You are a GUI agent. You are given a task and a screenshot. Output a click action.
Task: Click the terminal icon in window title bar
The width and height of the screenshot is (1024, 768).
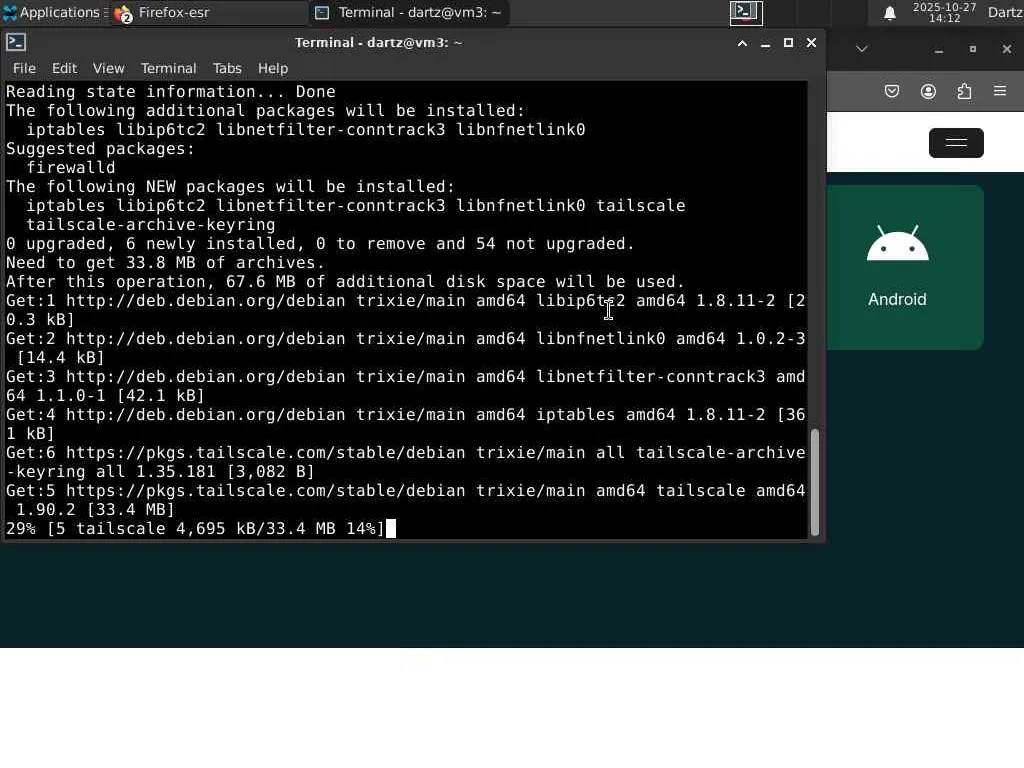coord(16,42)
